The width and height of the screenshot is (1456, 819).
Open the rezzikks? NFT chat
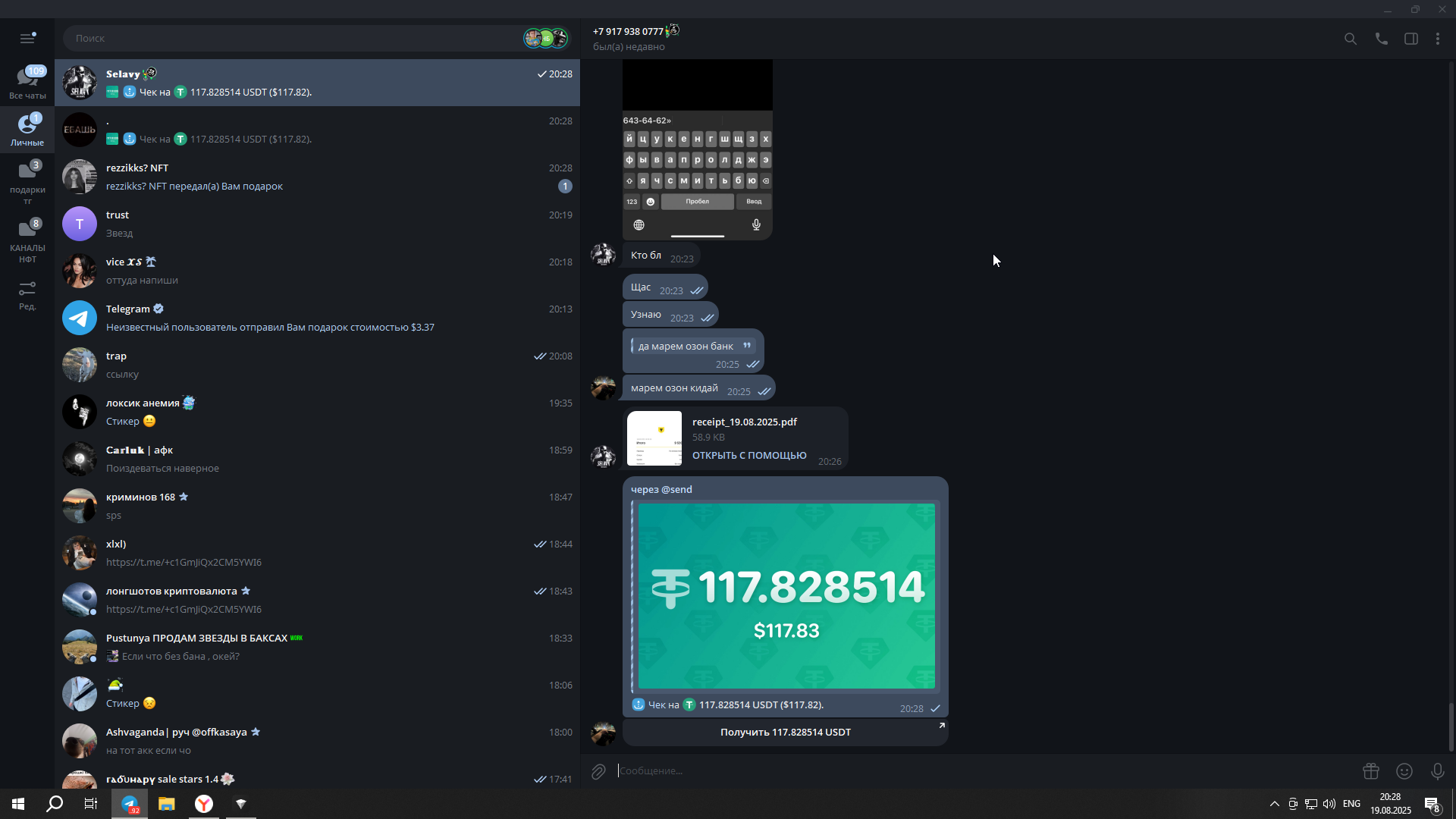[x=317, y=177]
